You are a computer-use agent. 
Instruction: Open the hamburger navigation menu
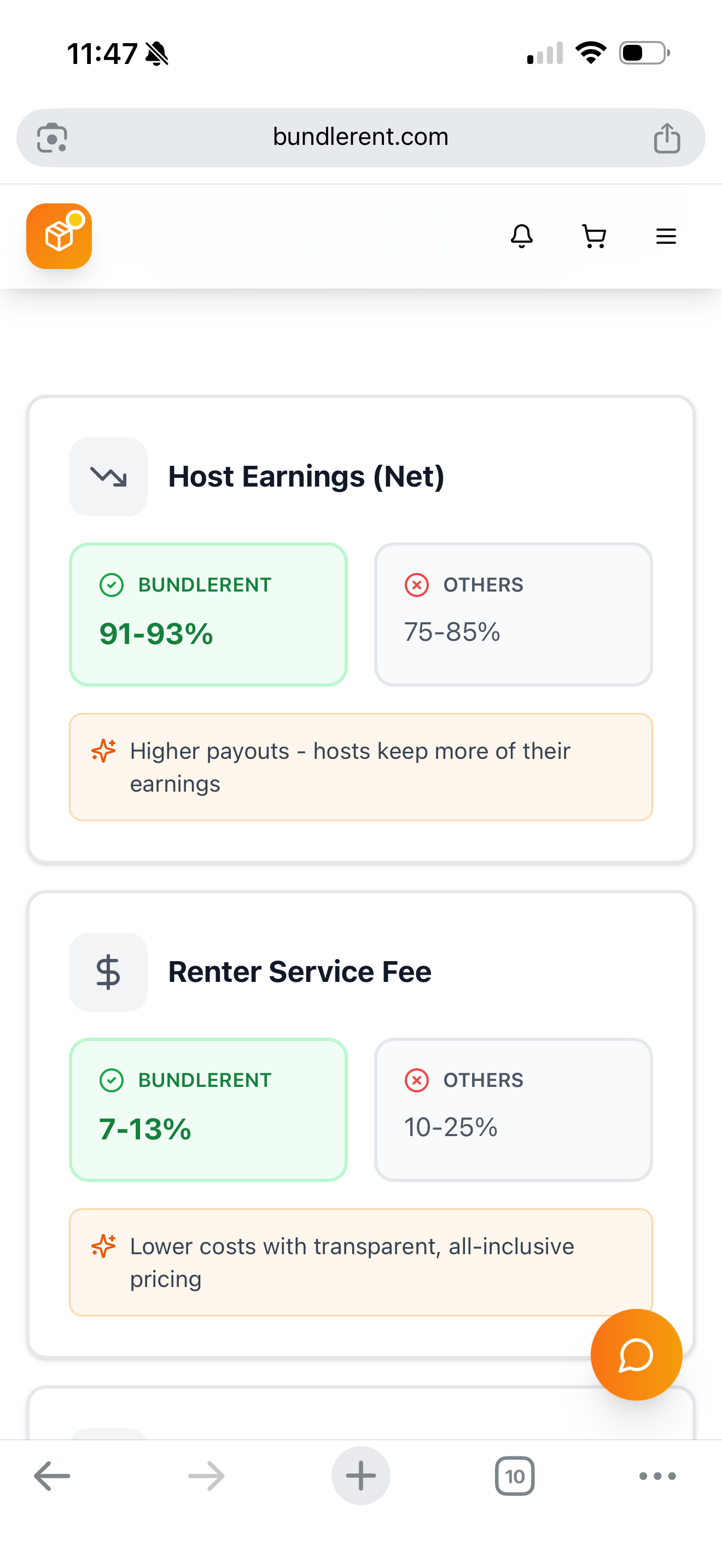[666, 236]
